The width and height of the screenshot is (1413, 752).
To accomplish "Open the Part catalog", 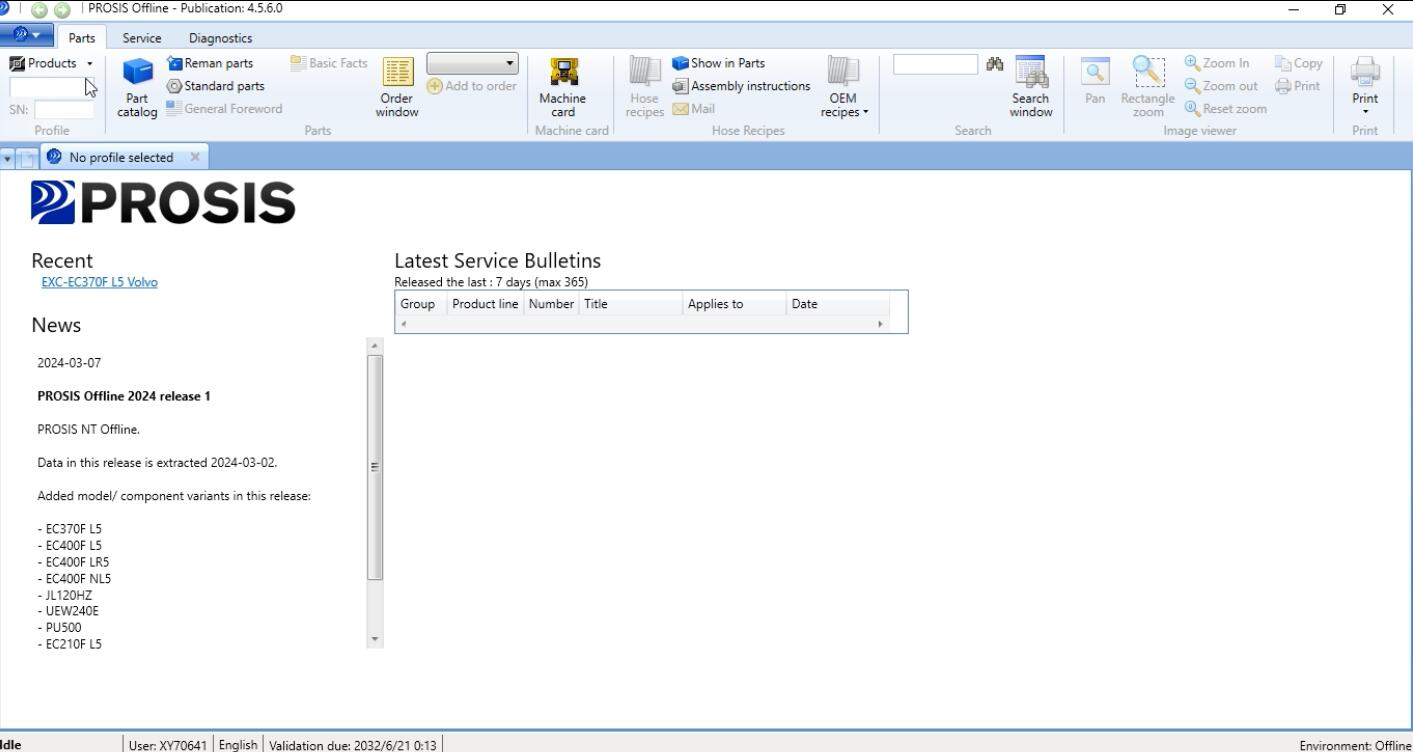I will (138, 87).
